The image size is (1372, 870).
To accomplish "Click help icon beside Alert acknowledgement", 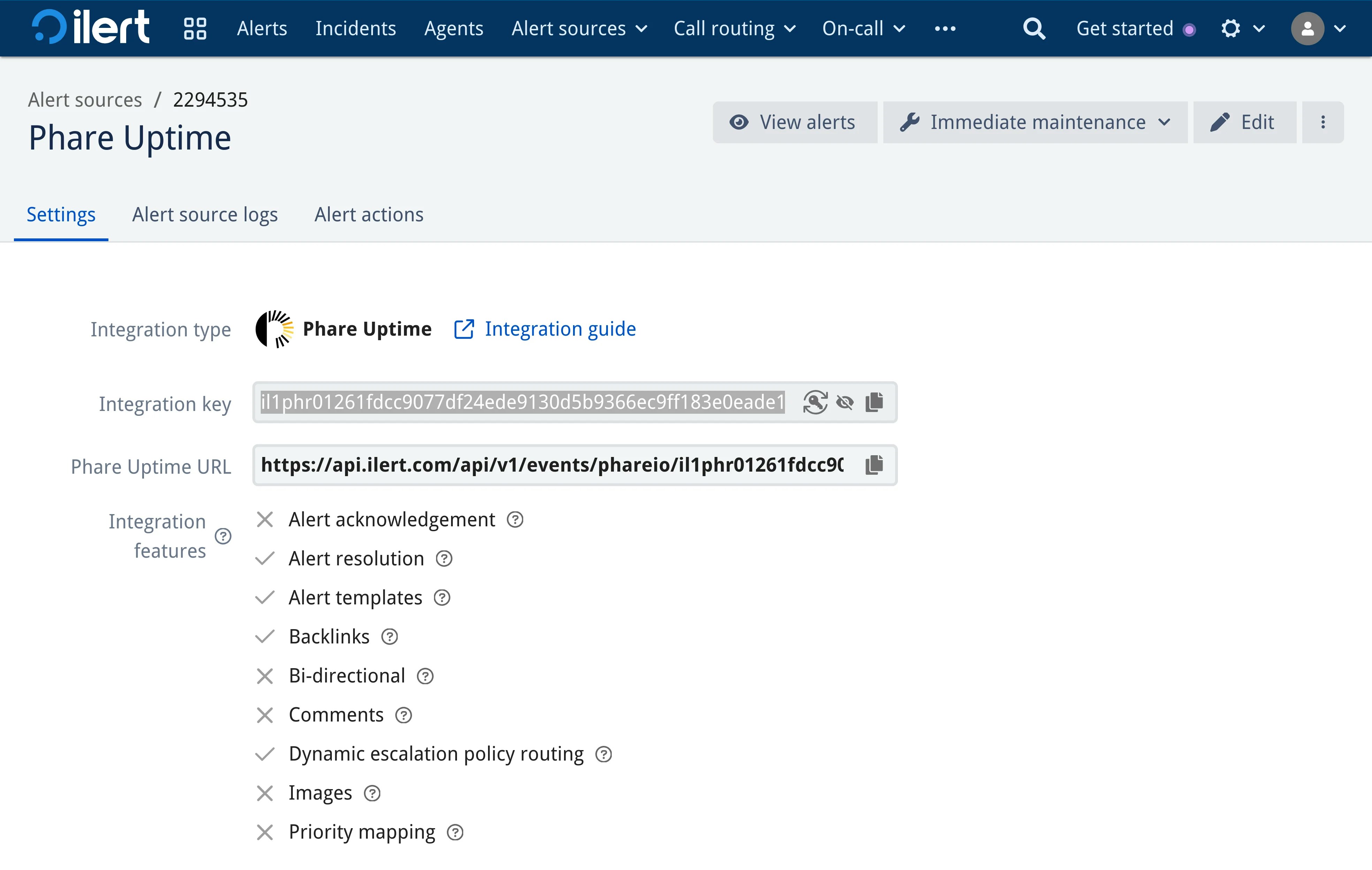I will pos(515,520).
